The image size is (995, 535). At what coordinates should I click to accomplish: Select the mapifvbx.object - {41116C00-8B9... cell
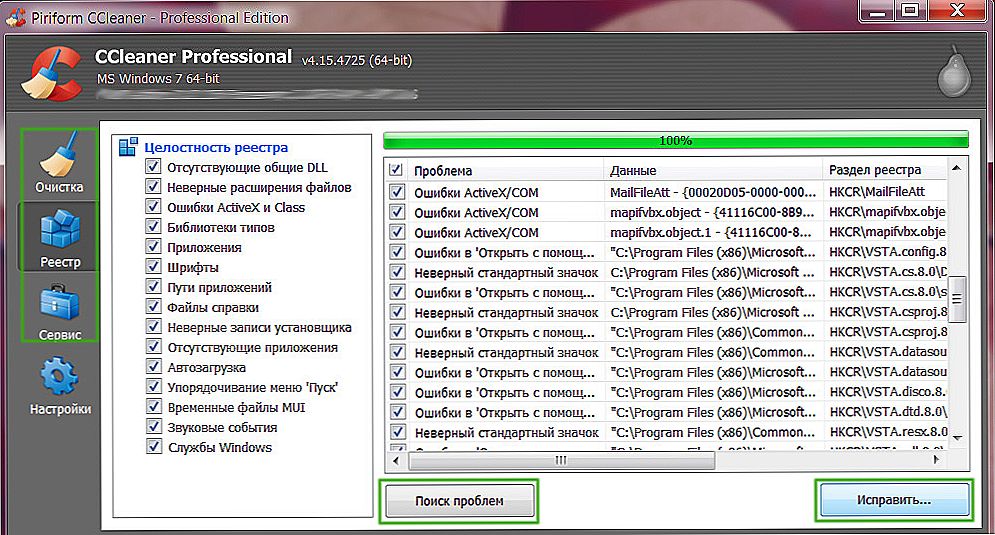713,212
